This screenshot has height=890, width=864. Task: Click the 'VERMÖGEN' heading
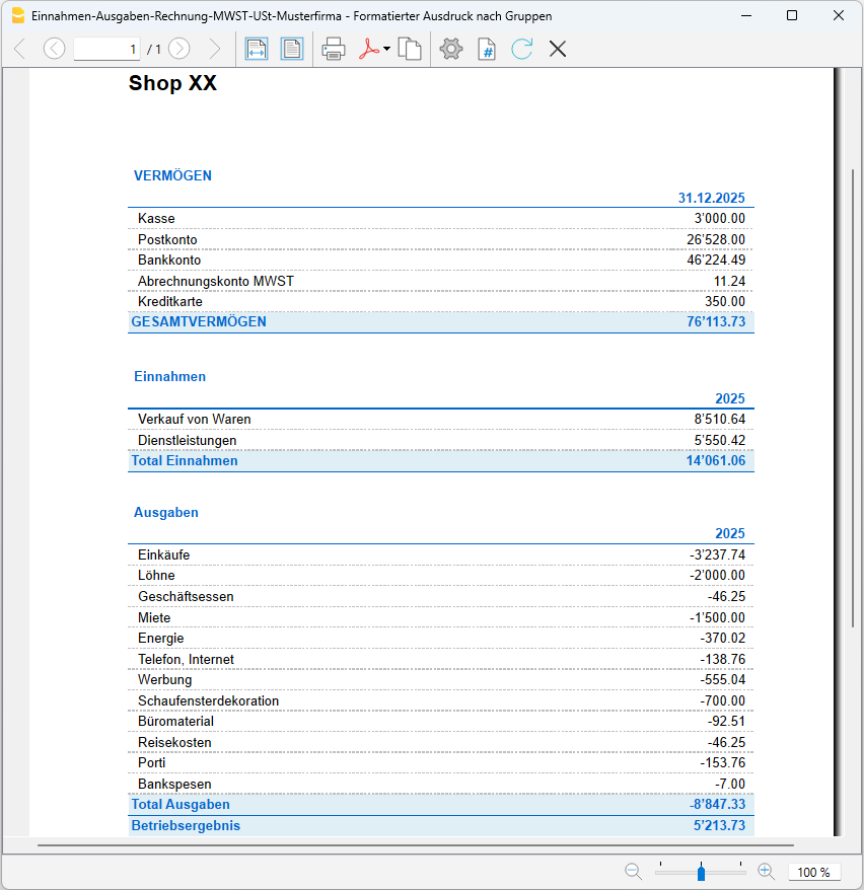(173, 176)
